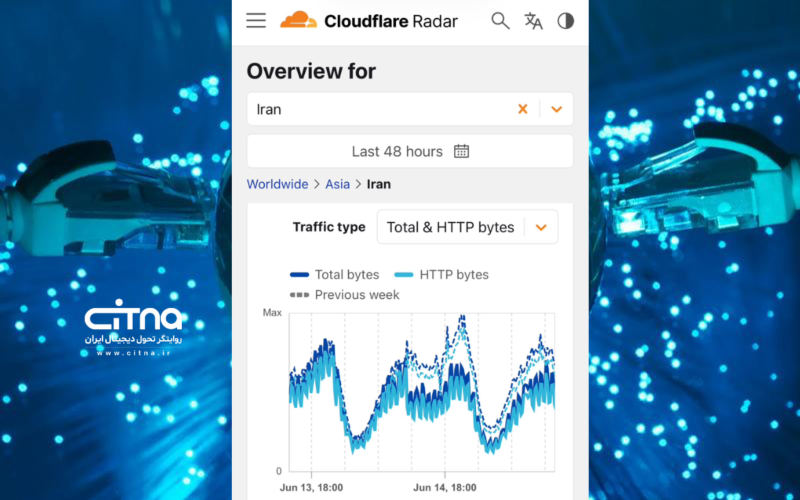Click the Cloudflare cloud logo
This screenshot has width=800, height=500.
point(298,20)
